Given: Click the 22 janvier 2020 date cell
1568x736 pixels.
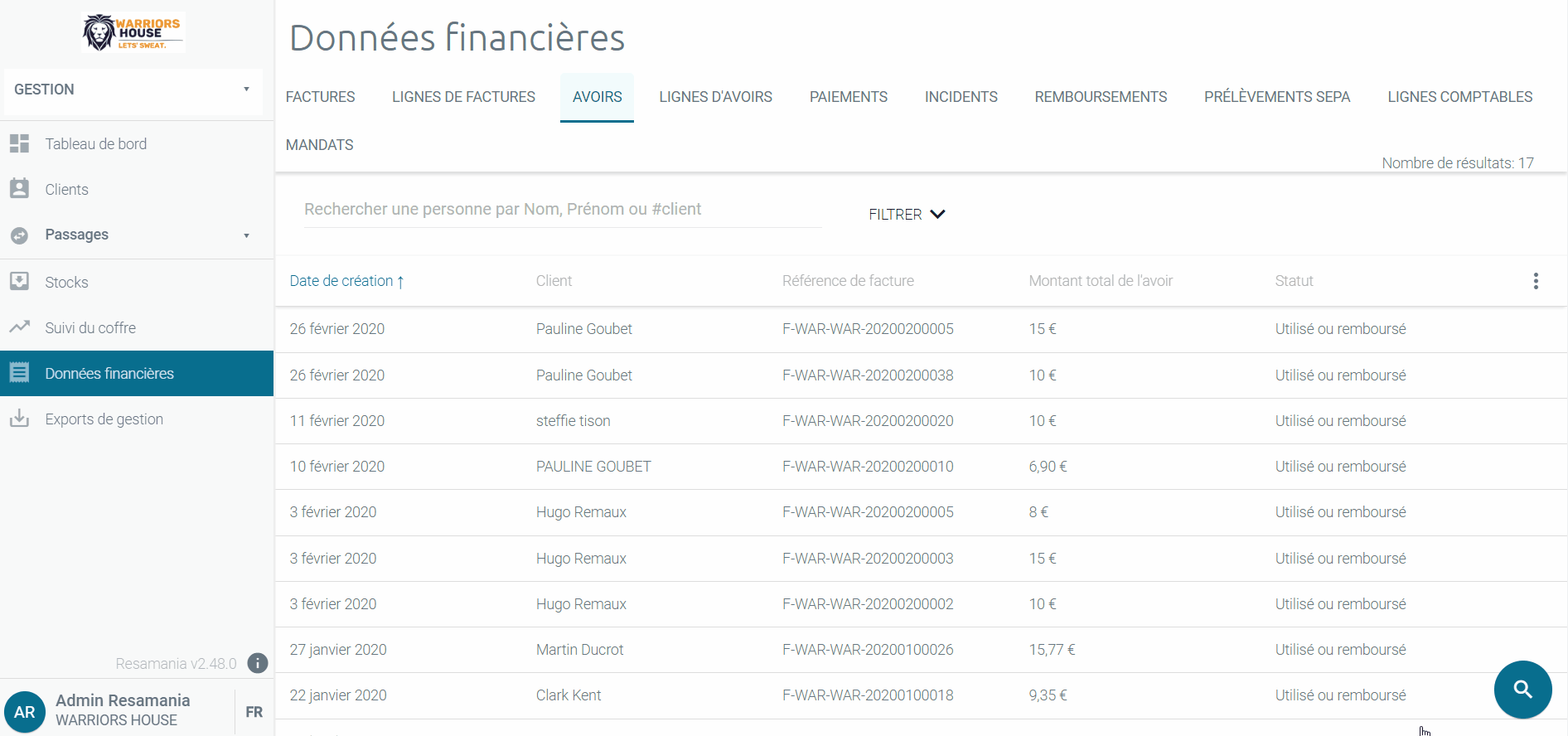Looking at the screenshot, I should (x=338, y=695).
